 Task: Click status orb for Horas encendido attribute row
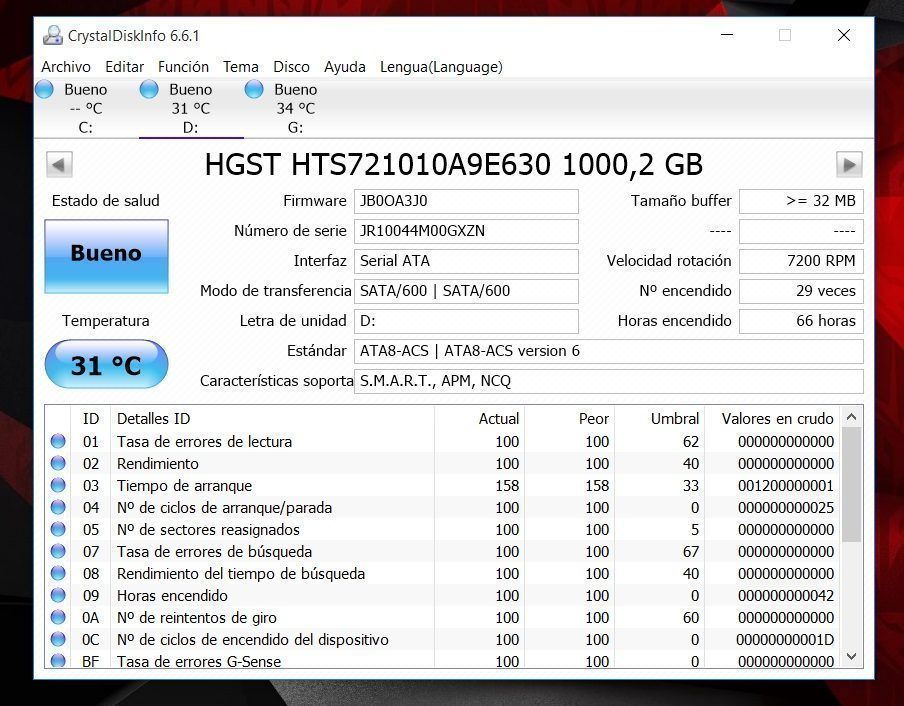[x=58, y=595]
